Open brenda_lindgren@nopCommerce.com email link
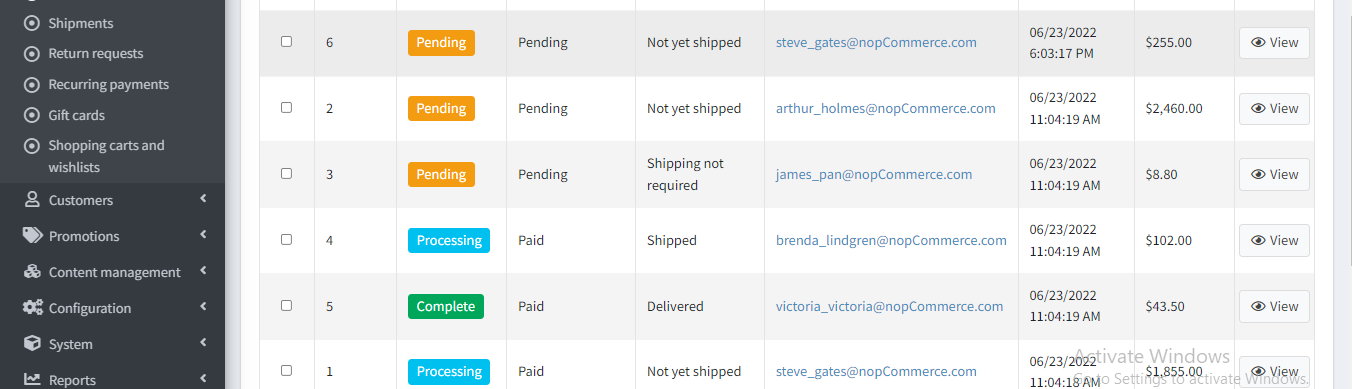The height and width of the screenshot is (389, 1352). [x=891, y=240]
